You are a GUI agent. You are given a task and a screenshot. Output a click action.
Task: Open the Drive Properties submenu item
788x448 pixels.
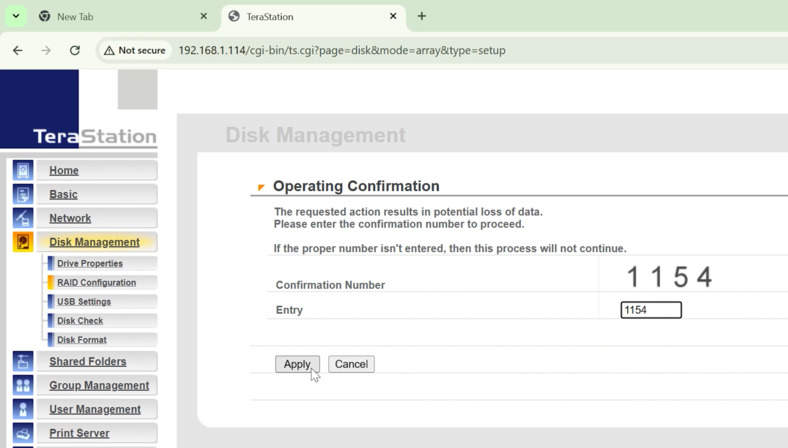tap(90, 264)
